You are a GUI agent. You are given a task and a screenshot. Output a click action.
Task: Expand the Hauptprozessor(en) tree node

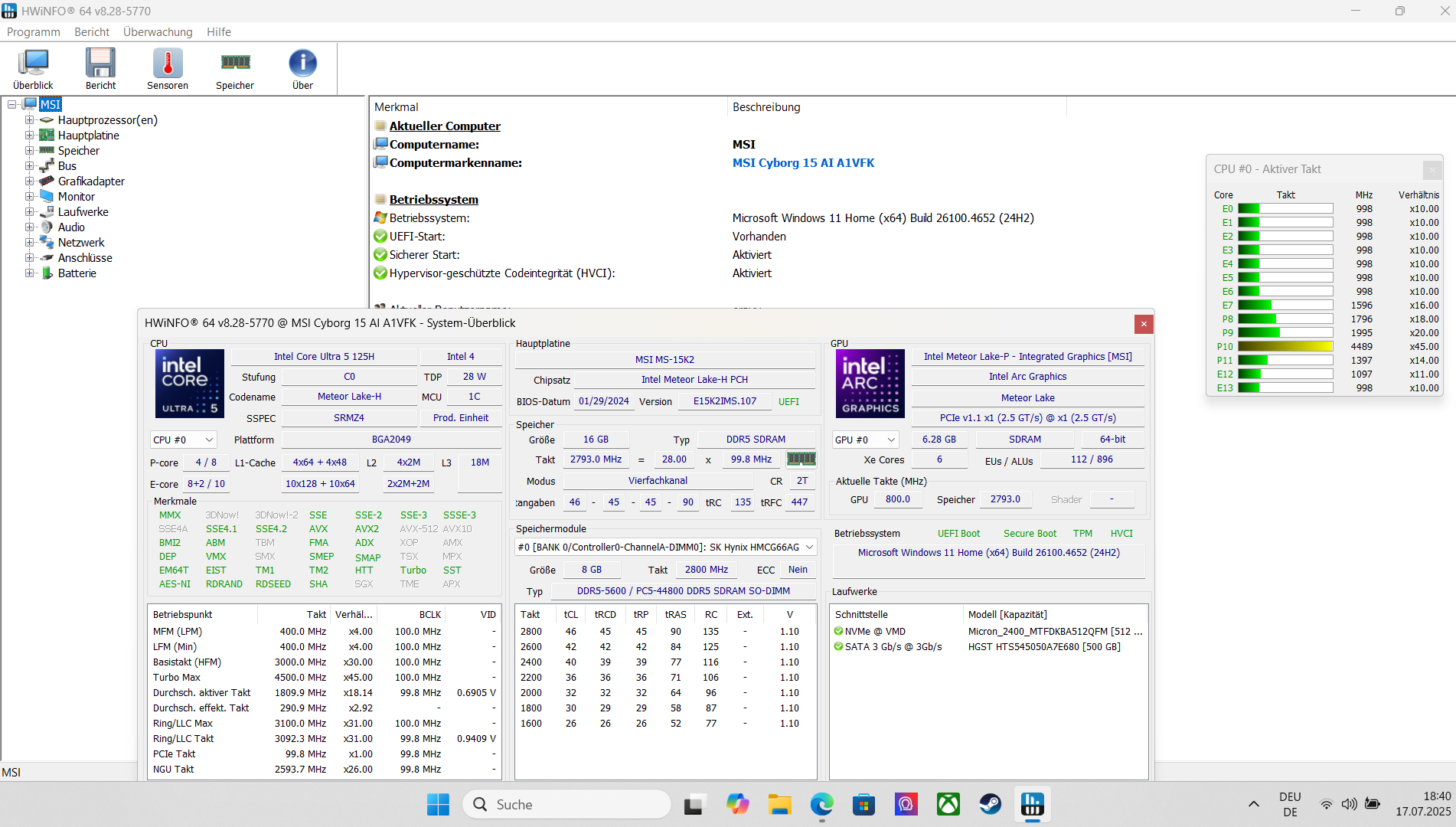point(29,119)
